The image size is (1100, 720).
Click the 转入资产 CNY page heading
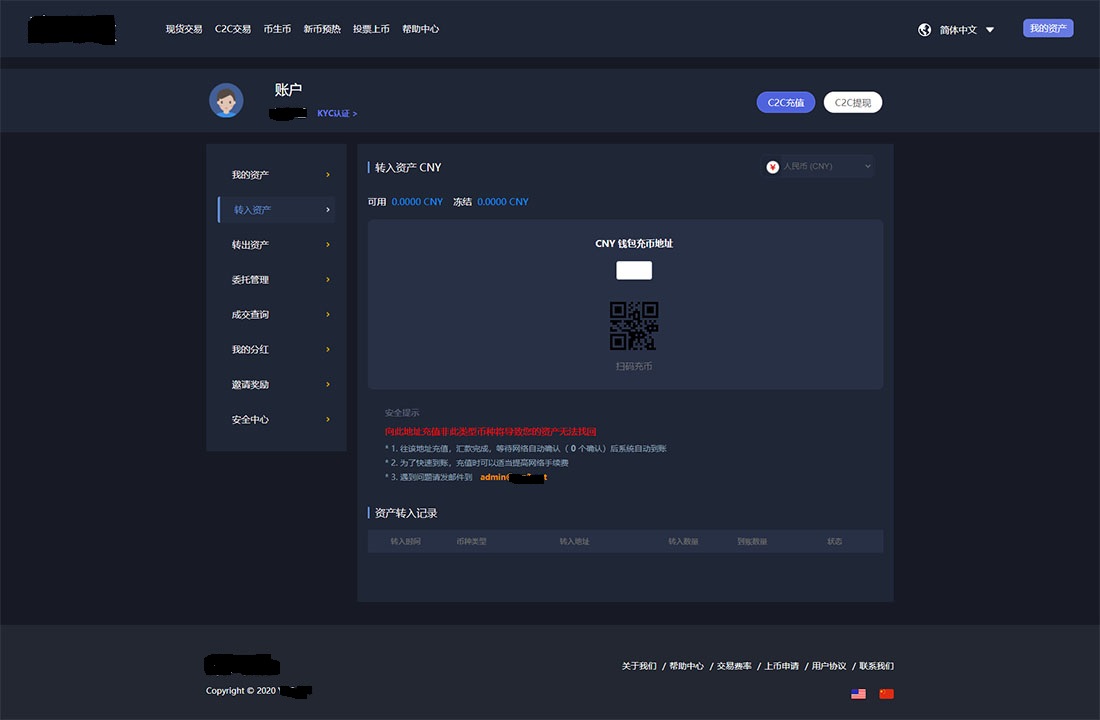408,168
